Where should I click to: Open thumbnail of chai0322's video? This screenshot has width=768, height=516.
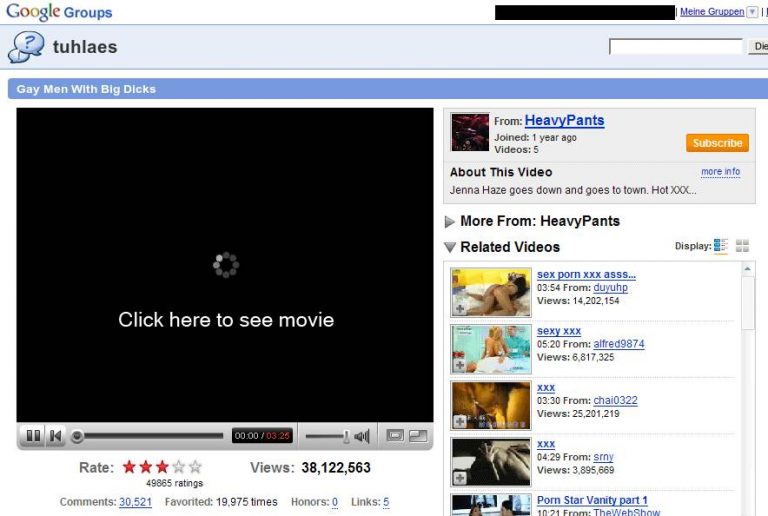pos(491,405)
